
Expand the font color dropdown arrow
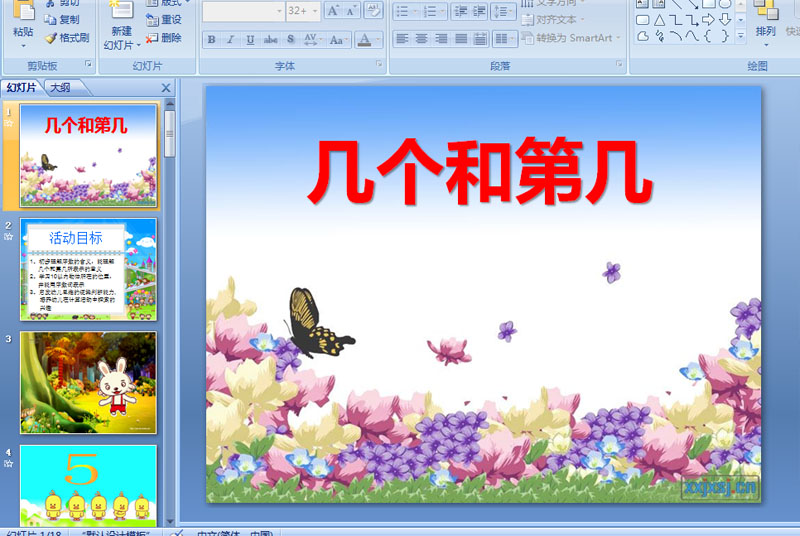[x=378, y=39]
